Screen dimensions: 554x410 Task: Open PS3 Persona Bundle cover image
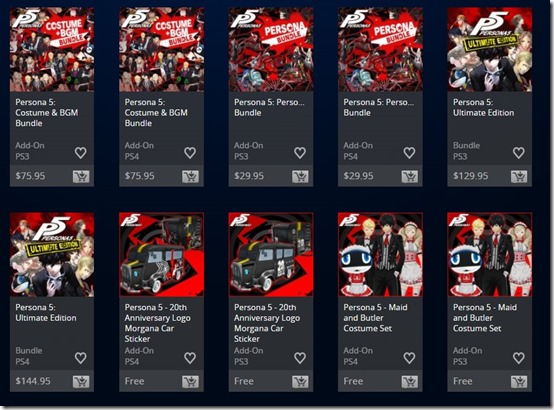point(271,50)
